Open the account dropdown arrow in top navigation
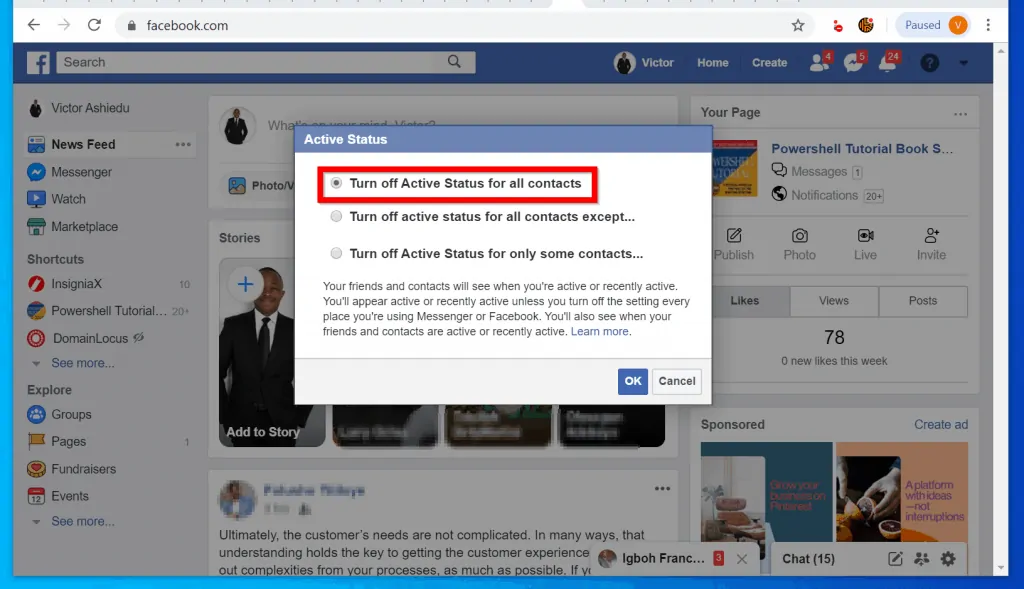Image resolution: width=1024 pixels, height=589 pixels. (x=965, y=62)
